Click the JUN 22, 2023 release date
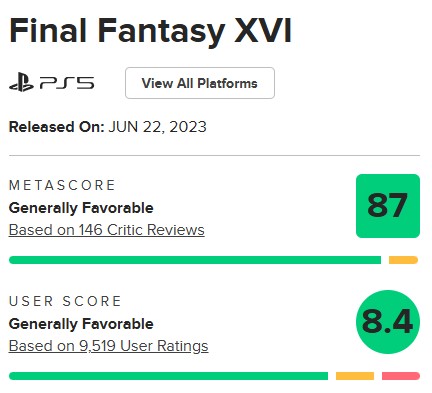The image size is (432, 393). click(158, 127)
